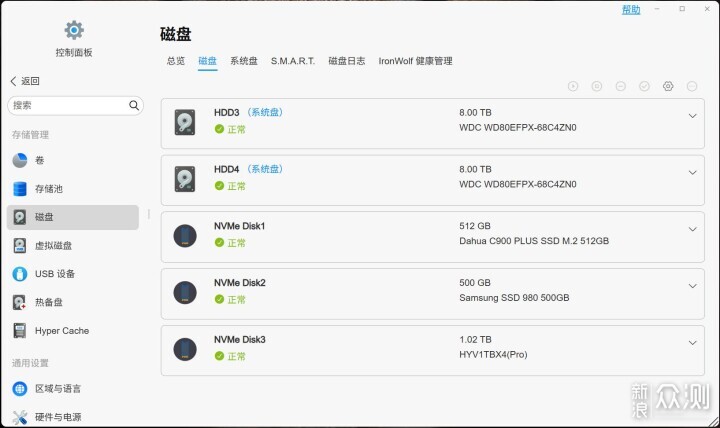The height and width of the screenshot is (428, 720).
Task: Select USB 设备 in the sidebar
Action: pyautogui.click(x=73, y=274)
